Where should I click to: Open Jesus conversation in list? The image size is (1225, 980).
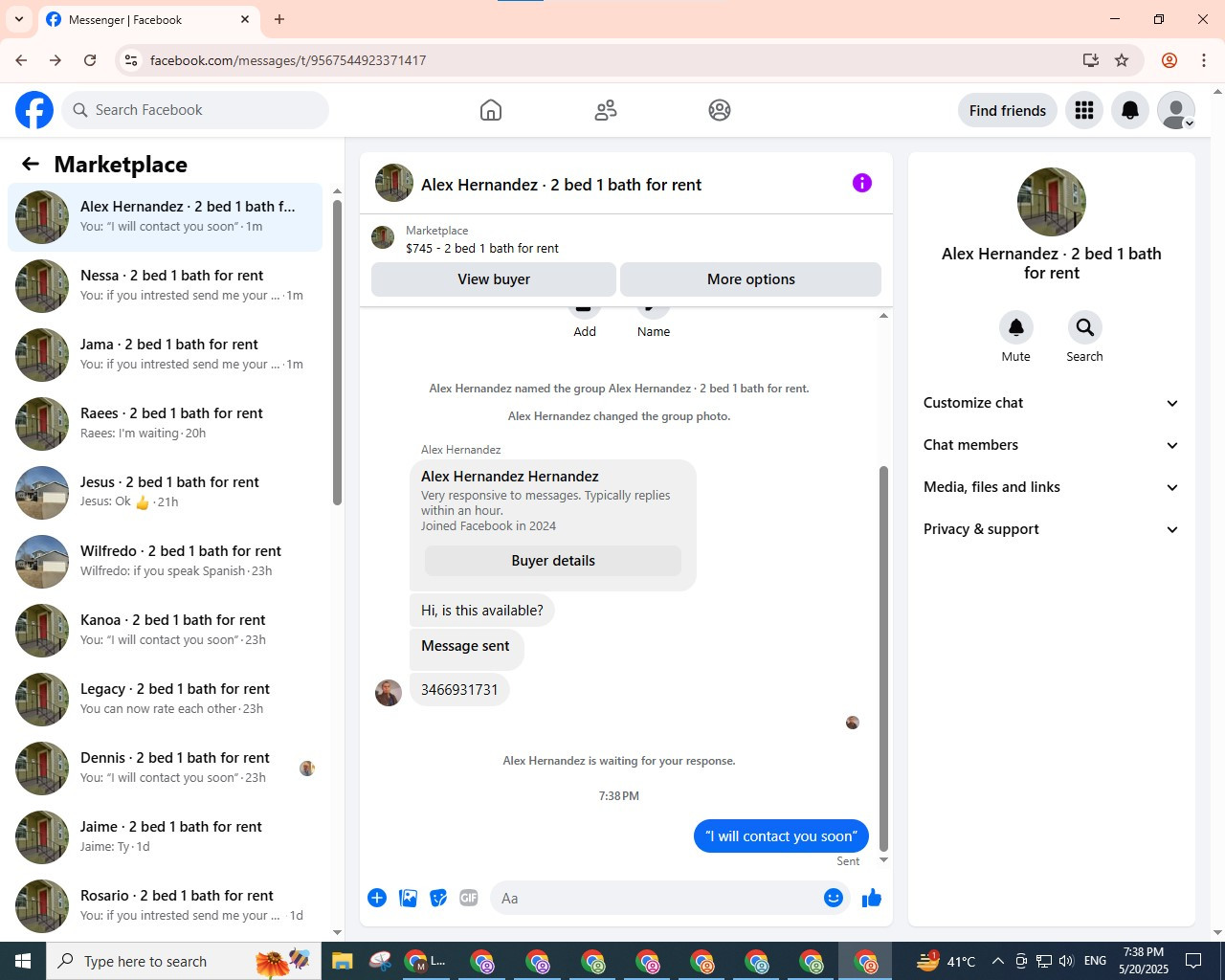pyautogui.click(x=166, y=493)
